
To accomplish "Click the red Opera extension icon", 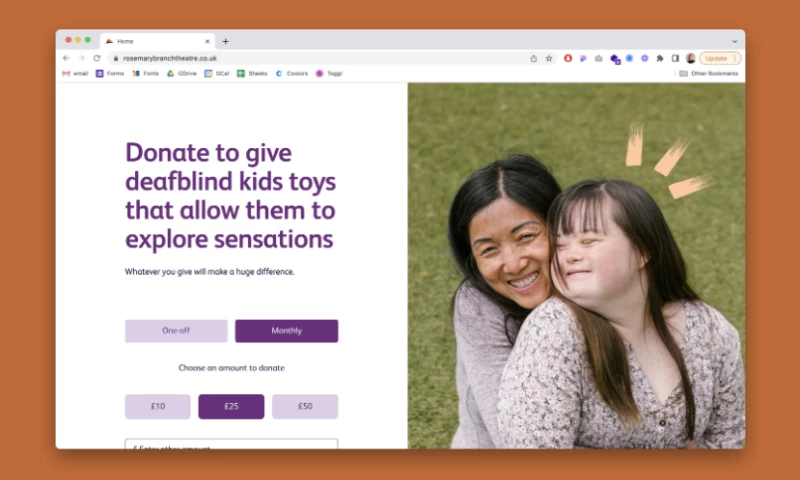I will pos(568,59).
